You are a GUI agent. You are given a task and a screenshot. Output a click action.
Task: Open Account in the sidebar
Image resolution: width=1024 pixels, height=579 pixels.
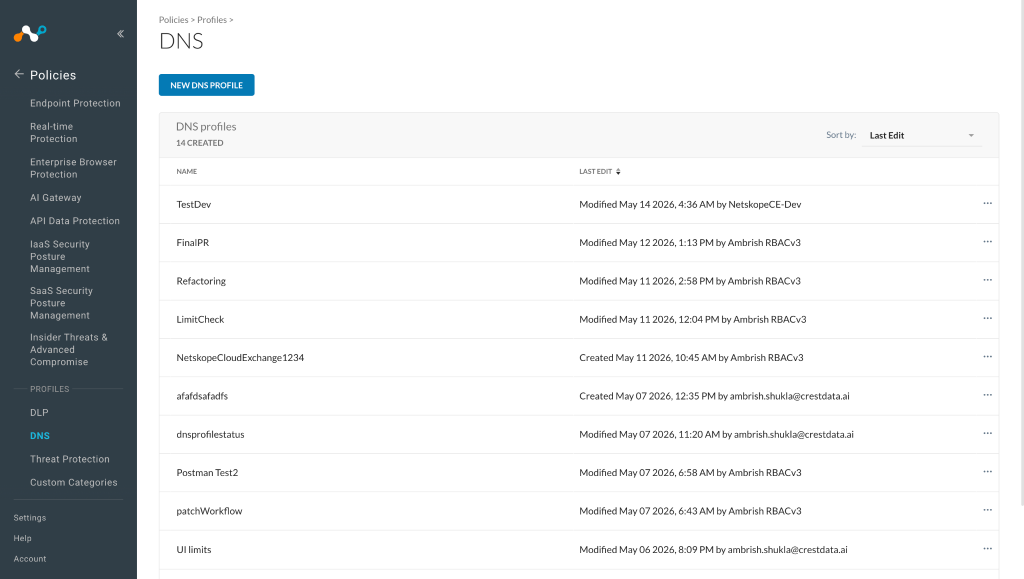tap(30, 559)
